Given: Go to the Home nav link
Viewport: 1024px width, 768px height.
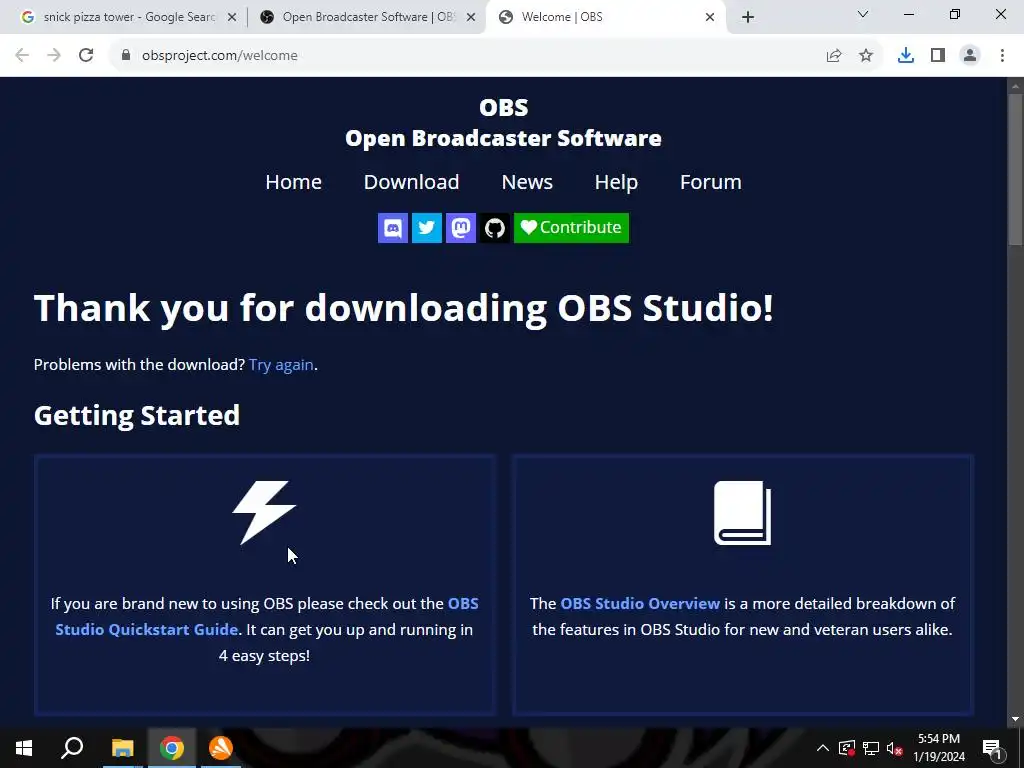Looking at the screenshot, I should click(293, 182).
